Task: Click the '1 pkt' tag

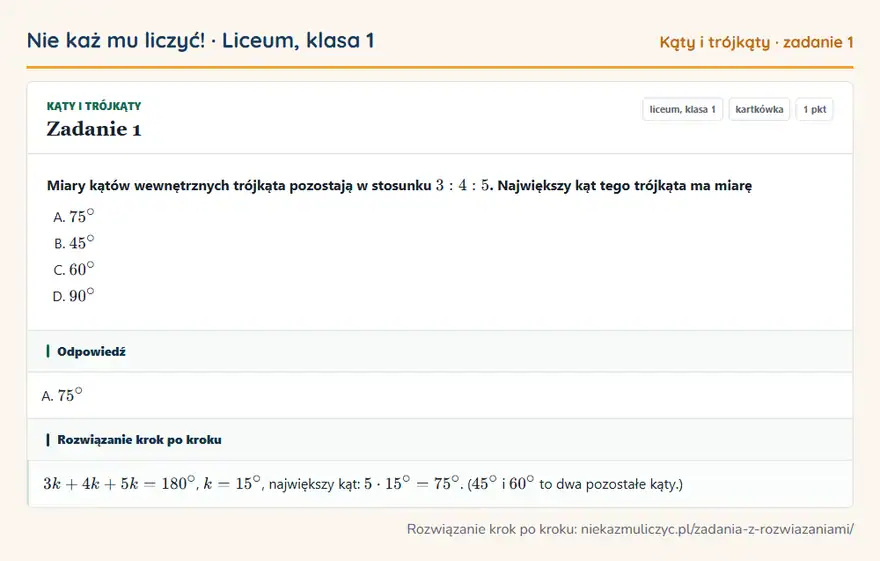Action: [x=814, y=109]
